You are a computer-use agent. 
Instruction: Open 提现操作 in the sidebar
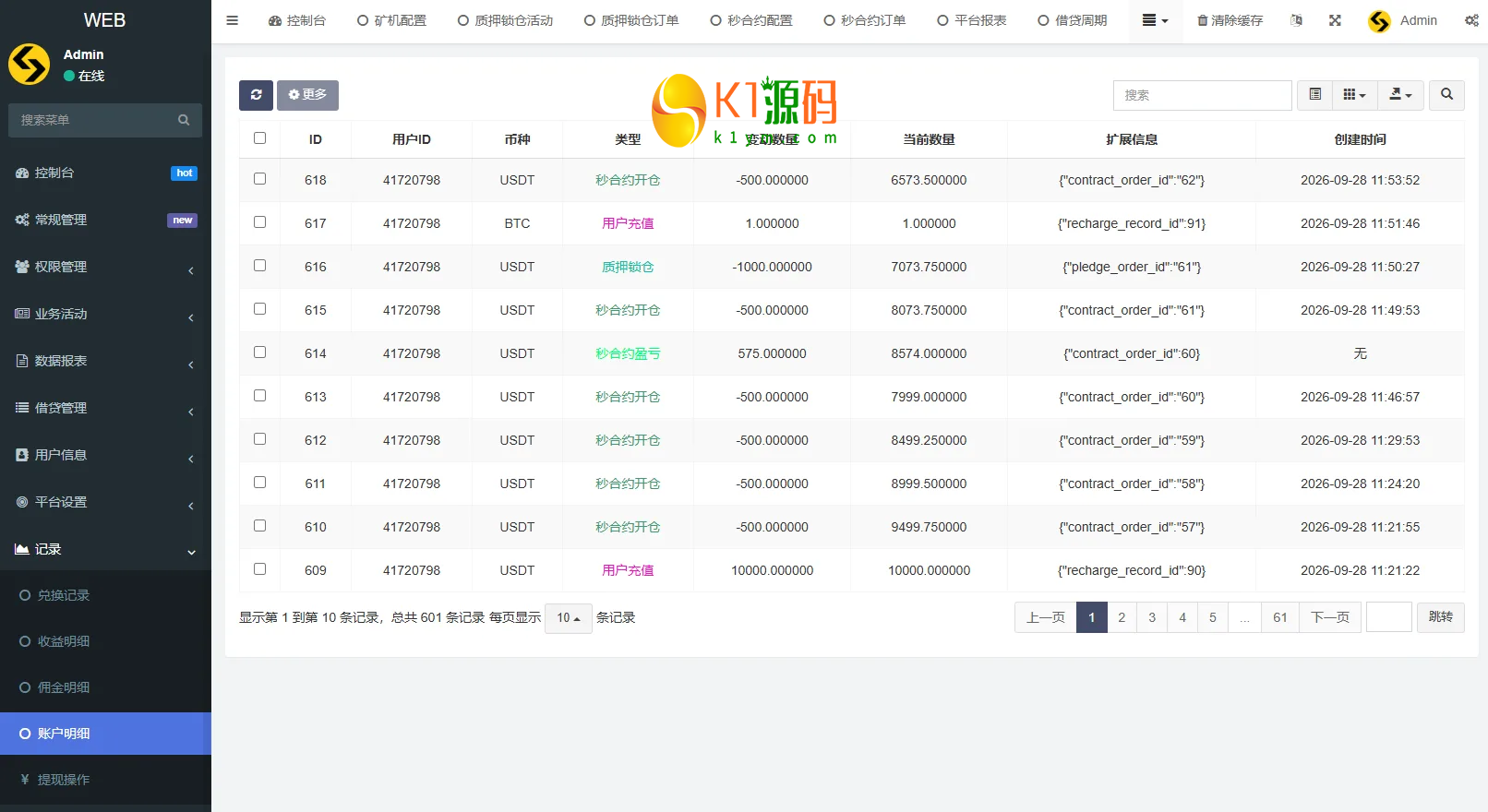point(105,780)
